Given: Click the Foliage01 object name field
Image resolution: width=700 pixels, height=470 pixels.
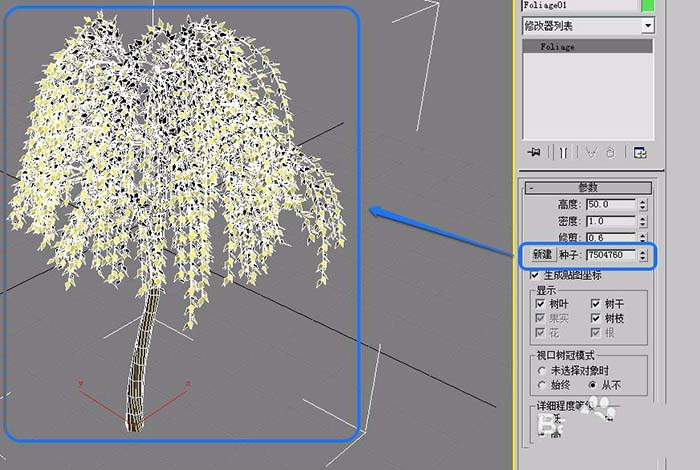Looking at the screenshot, I should (x=581, y=5).
